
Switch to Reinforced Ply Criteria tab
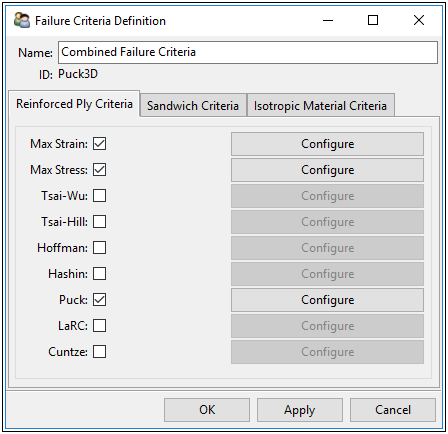(x=74, y=104)
